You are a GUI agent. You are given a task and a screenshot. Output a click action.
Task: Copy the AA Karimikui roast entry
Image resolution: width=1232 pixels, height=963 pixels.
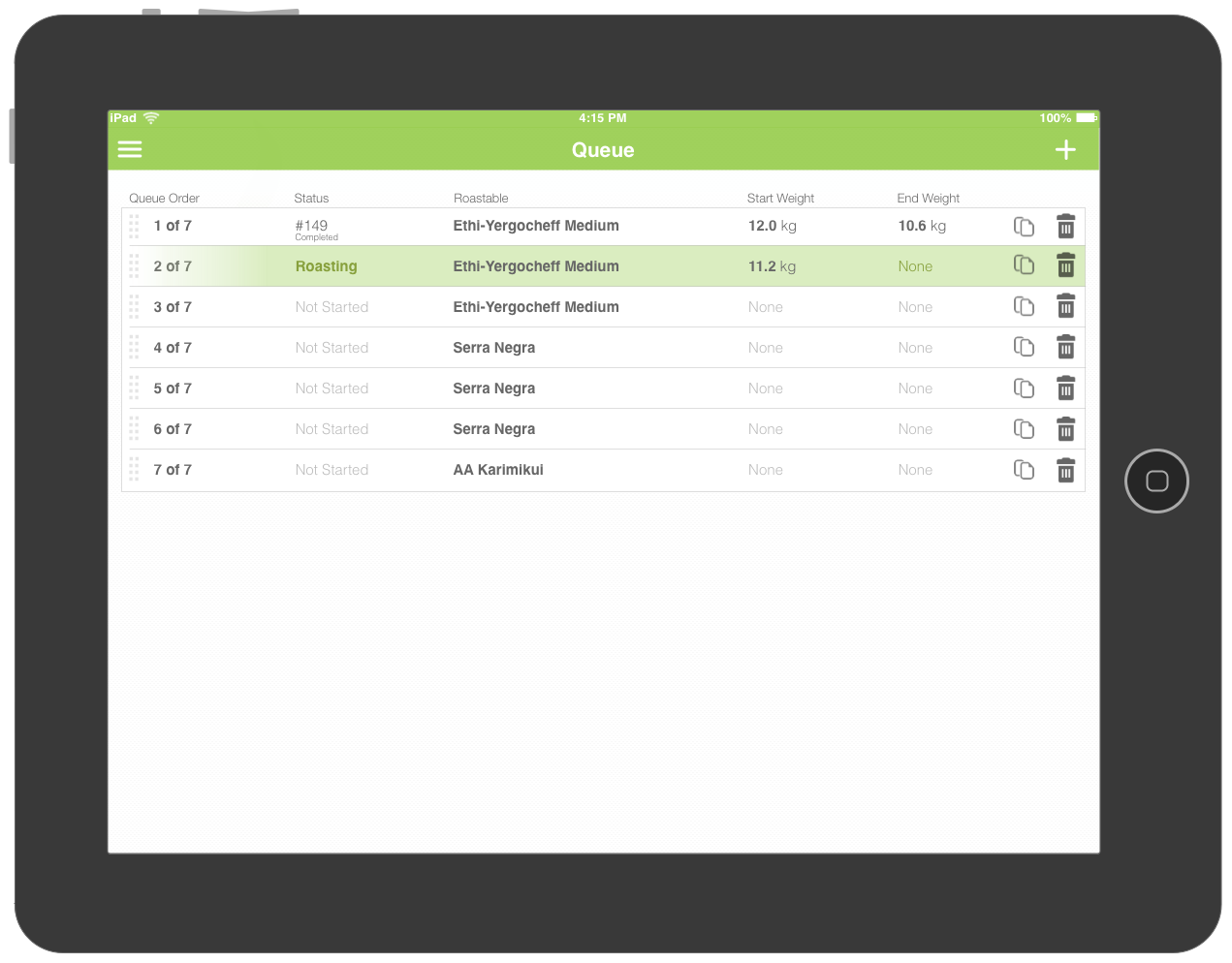pyautogui.click(x=1024, y=470)
